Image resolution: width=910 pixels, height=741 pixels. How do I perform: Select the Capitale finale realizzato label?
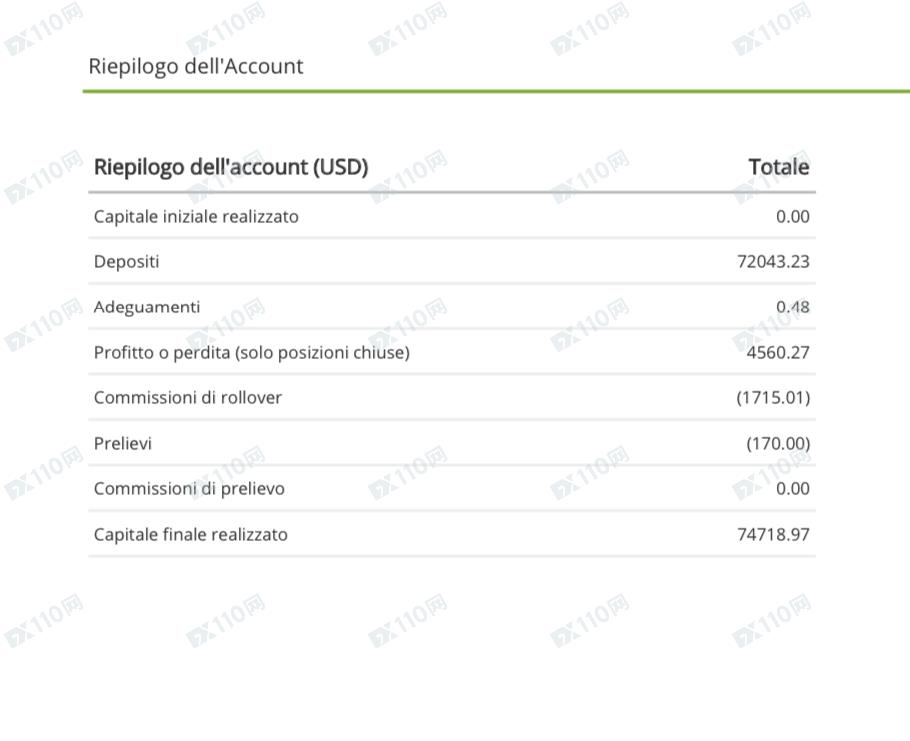click(x=191, y=534)
